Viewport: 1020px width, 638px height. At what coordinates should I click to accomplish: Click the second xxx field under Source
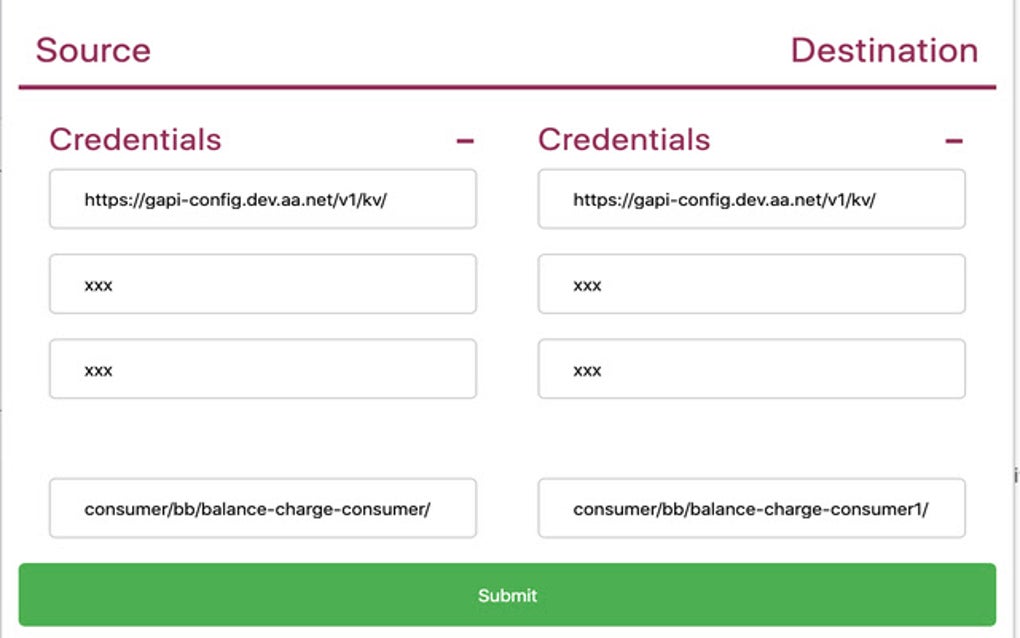pyautogui.click(x=263, y=369)
